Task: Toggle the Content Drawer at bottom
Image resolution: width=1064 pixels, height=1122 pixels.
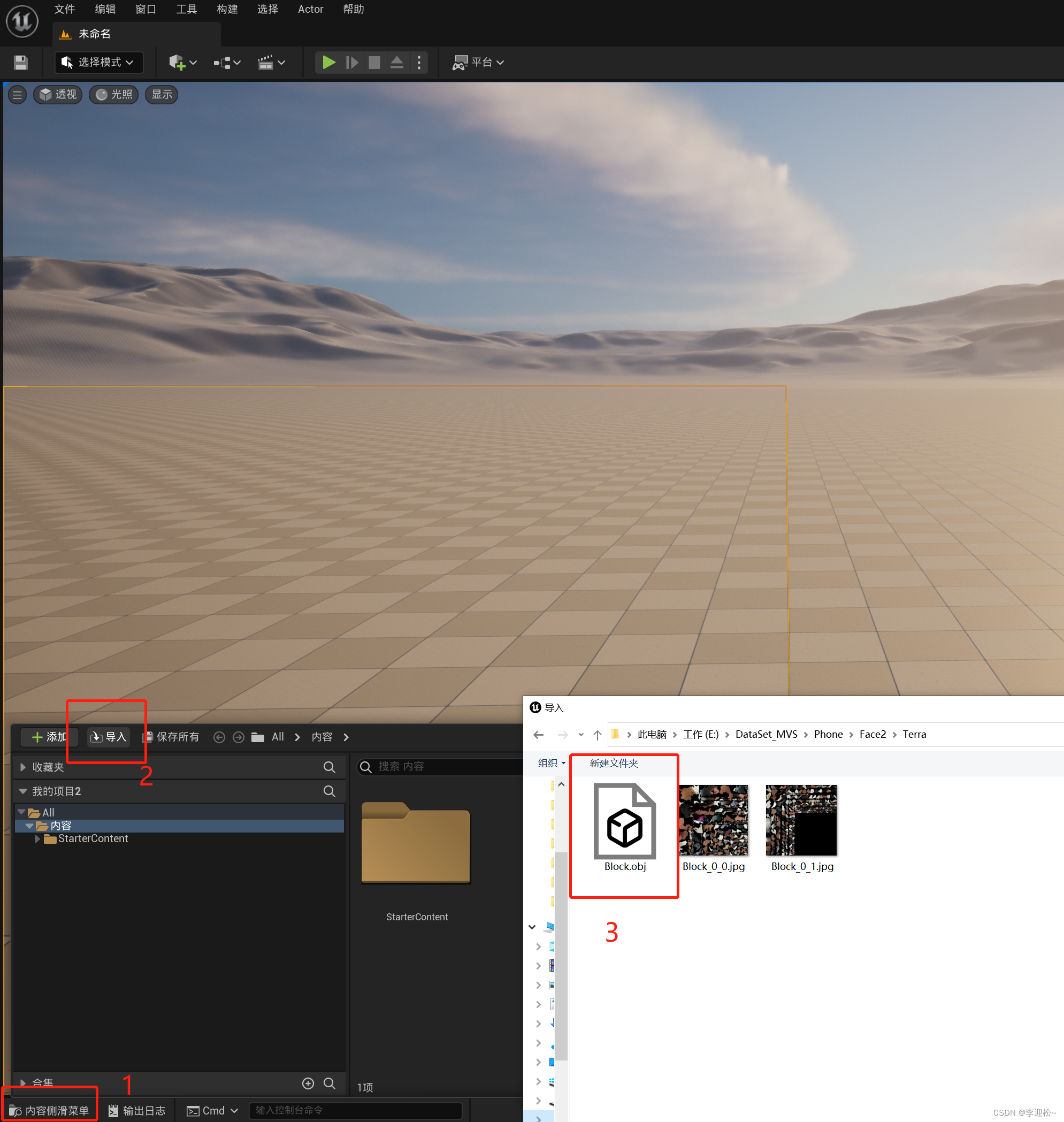Action: pyautogui.click(x=50, y=1110)
